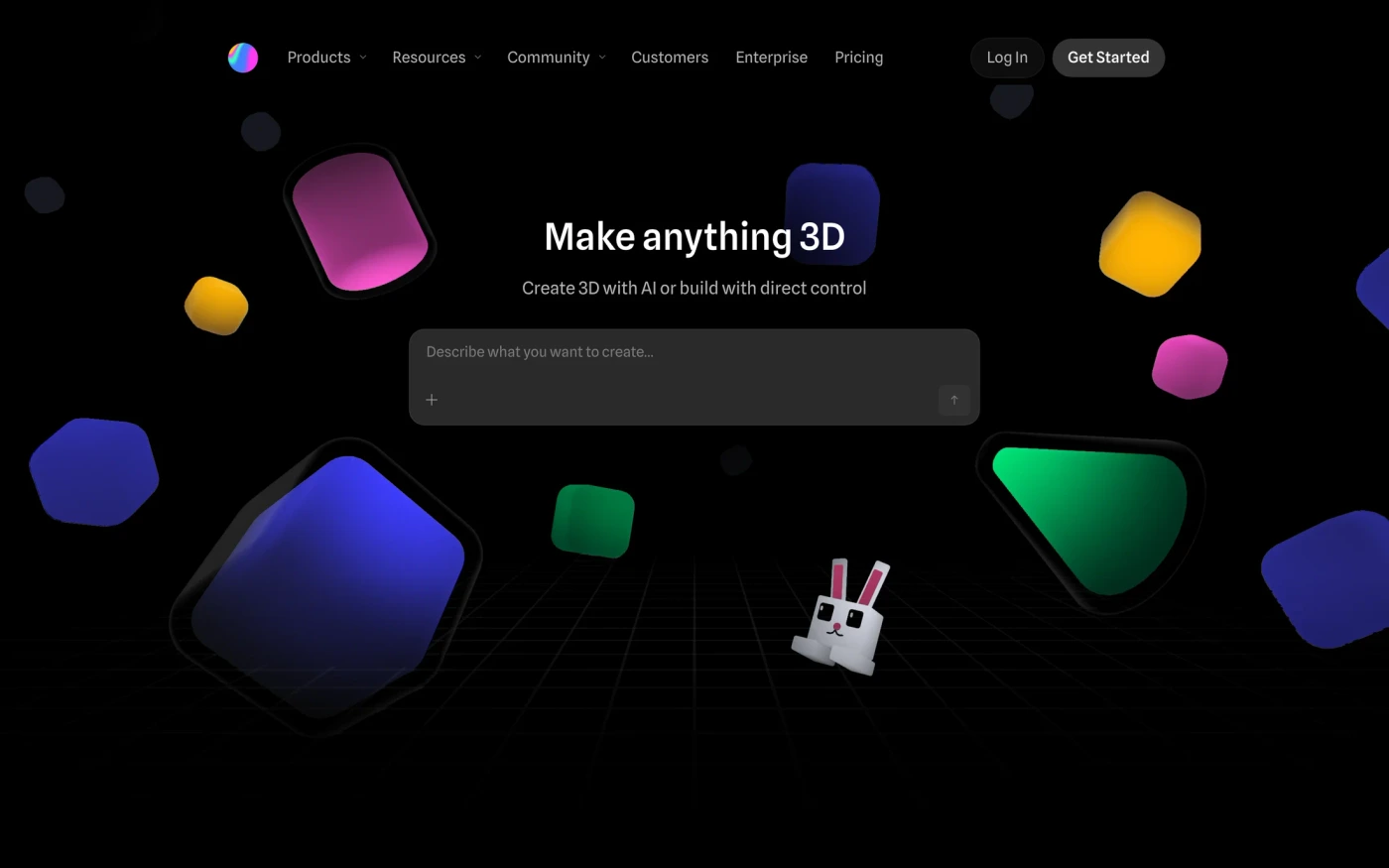Open the Enterprise page

771,58
